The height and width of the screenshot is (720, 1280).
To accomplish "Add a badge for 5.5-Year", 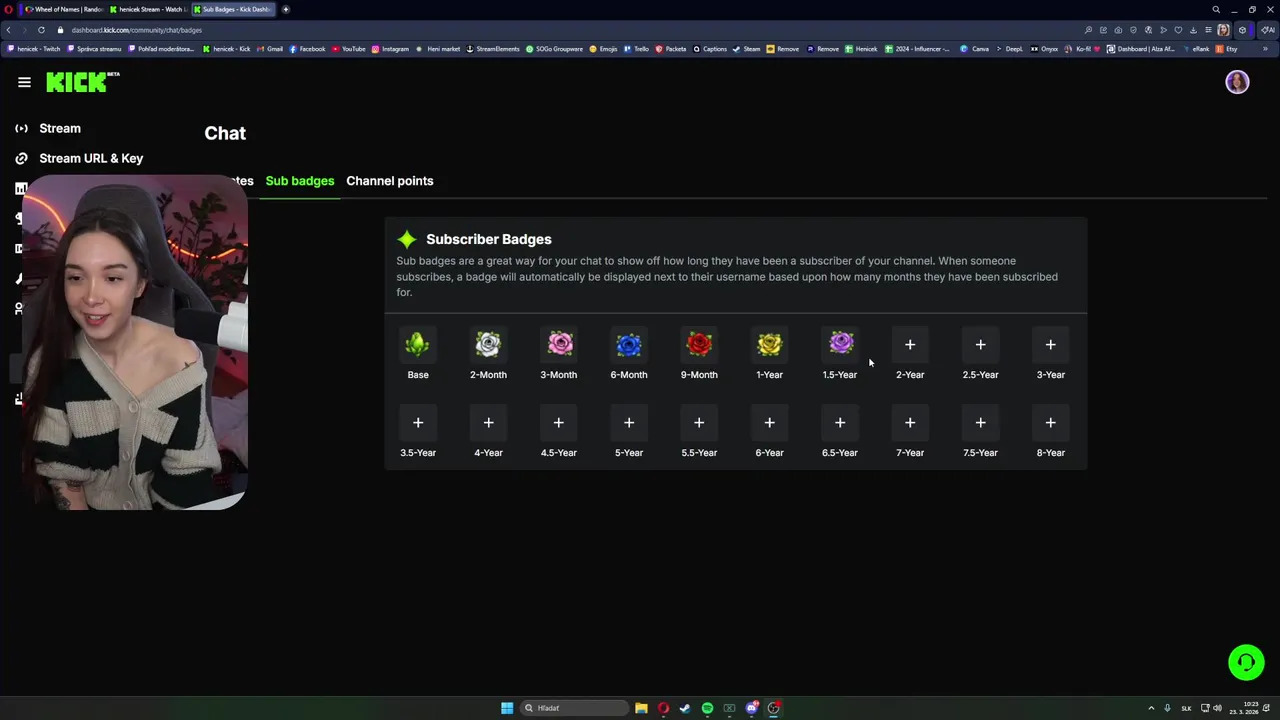I will click(x=699, y=423).
